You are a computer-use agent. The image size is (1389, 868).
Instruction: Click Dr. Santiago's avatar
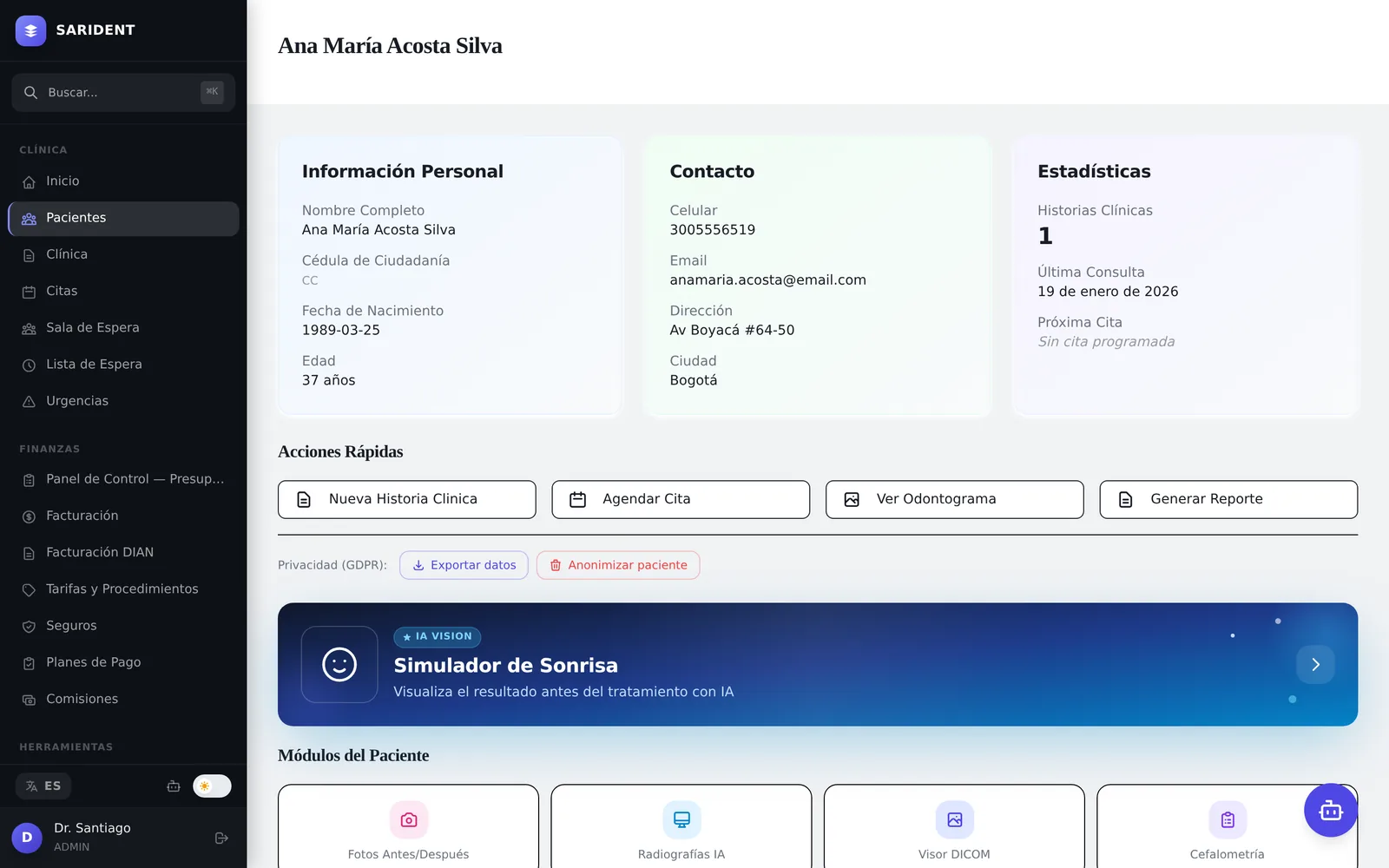click(27, 838)
